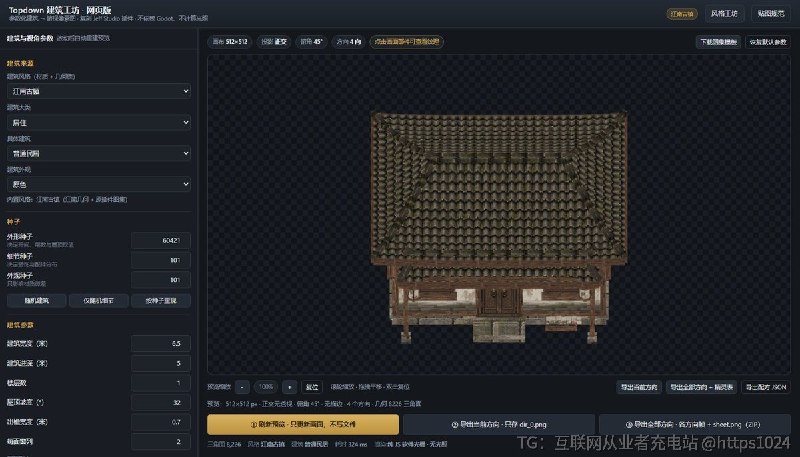The width and height of the screenshot is (800, 457).
Task: Click the middle random-details-only seed button
Action: [x=99, y=300]
